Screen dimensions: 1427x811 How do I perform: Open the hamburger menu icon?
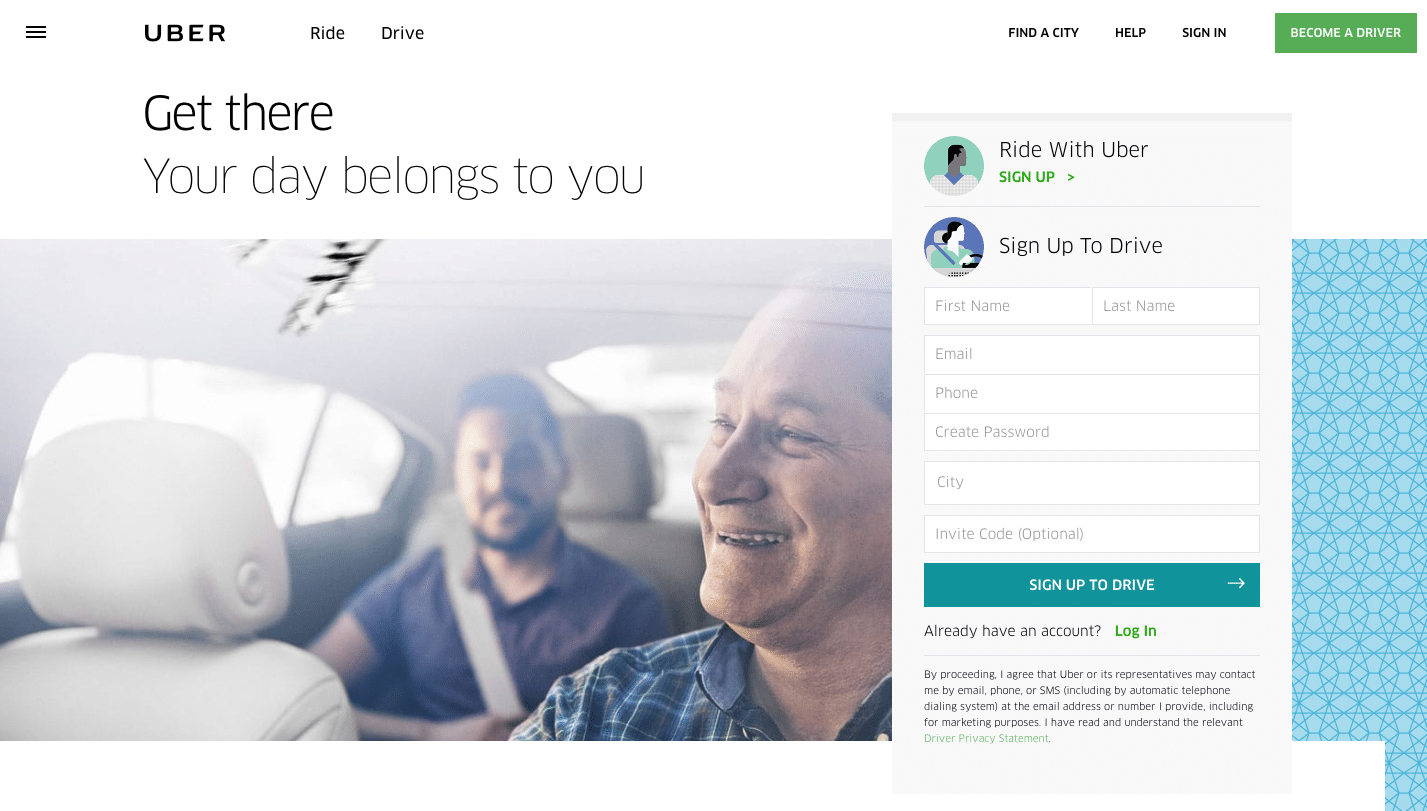point(36,32)
